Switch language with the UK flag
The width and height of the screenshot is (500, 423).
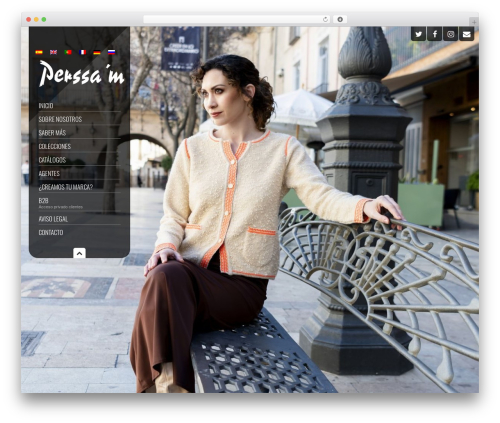[53, 52]
